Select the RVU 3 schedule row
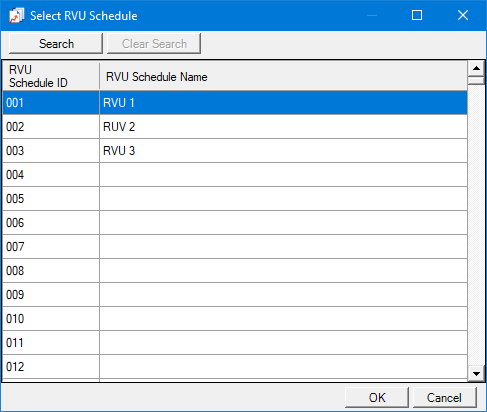Screen dimensions: 487x412 pos(235,151)
